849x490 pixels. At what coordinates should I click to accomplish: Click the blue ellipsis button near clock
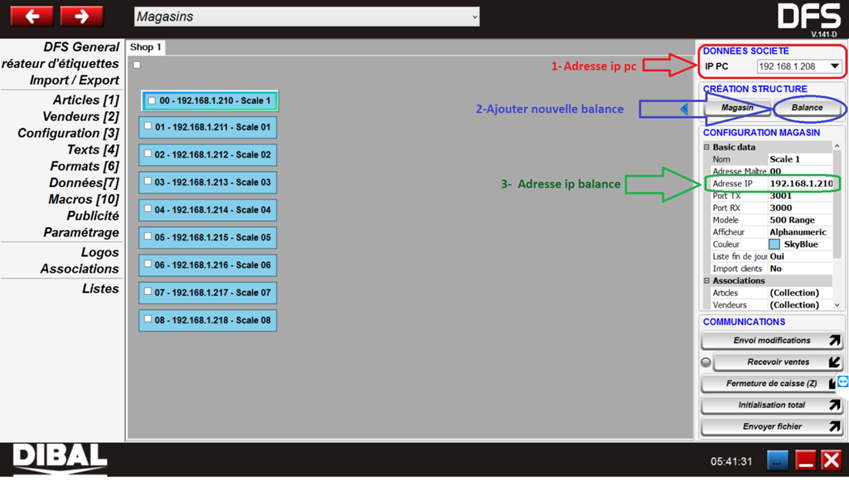[x=777, y=460]
